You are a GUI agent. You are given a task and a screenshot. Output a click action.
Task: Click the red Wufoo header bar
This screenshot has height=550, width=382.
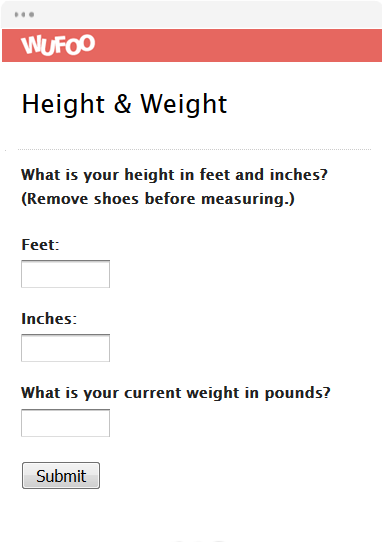(192, 46)
